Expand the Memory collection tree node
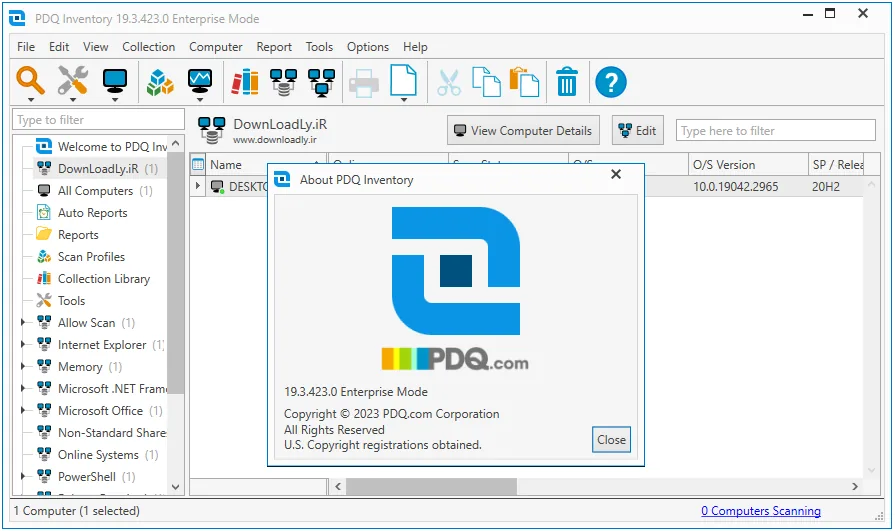 click(x=23, y=367)
